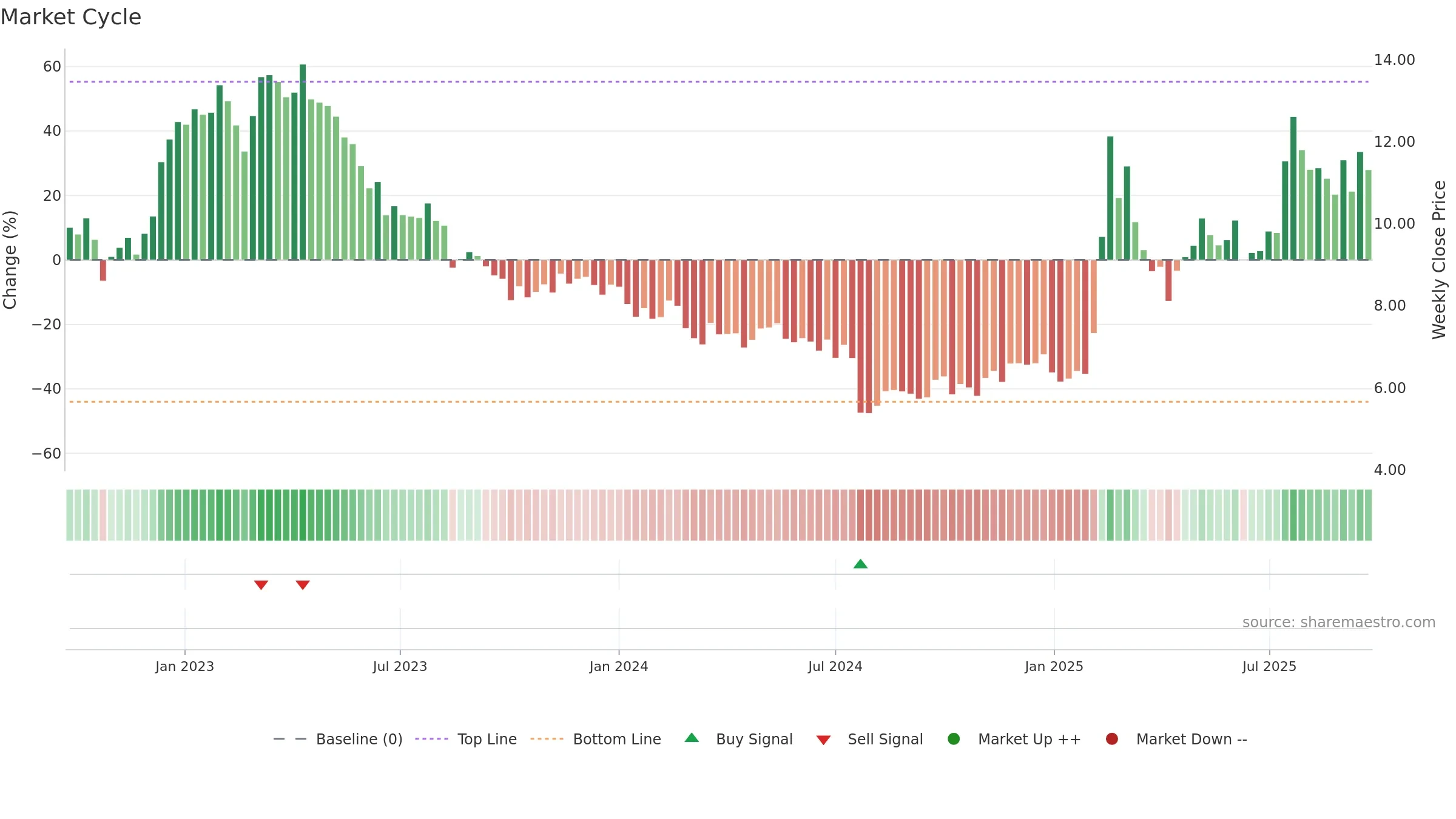This screenshot has width=1456, height=819.
Task: Click the source: sharemaestro.com text
Action: (x=1339, y=622)
